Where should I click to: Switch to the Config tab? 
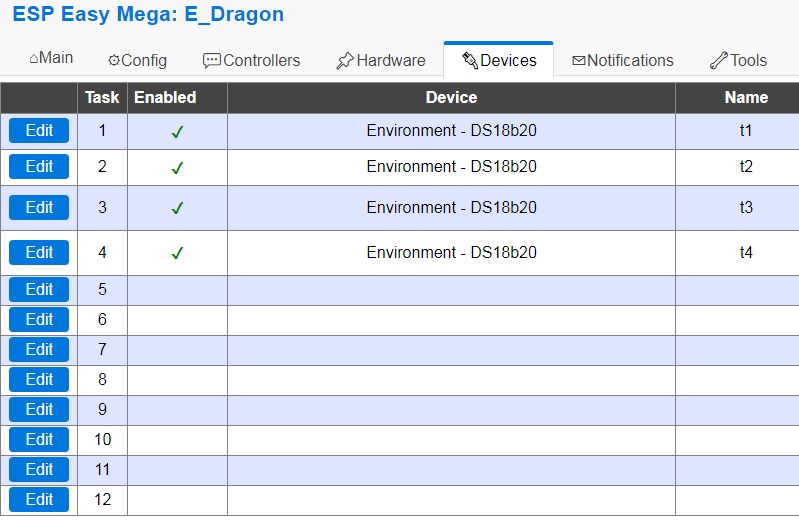(x=137, y=60)
